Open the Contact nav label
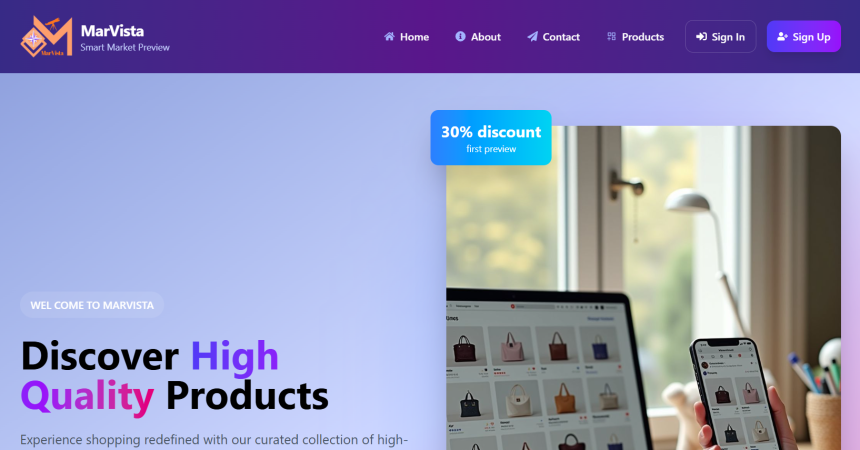The image size is (860, 450). click(x=561, y=37)
